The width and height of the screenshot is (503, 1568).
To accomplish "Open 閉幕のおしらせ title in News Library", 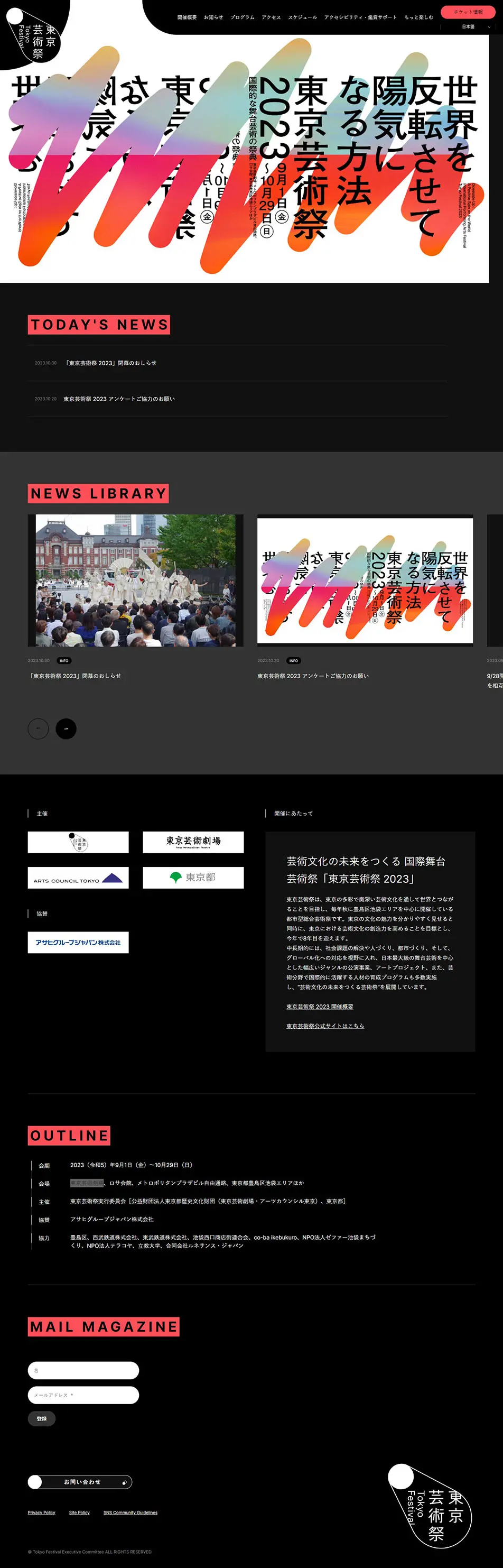I will [75, 676].
